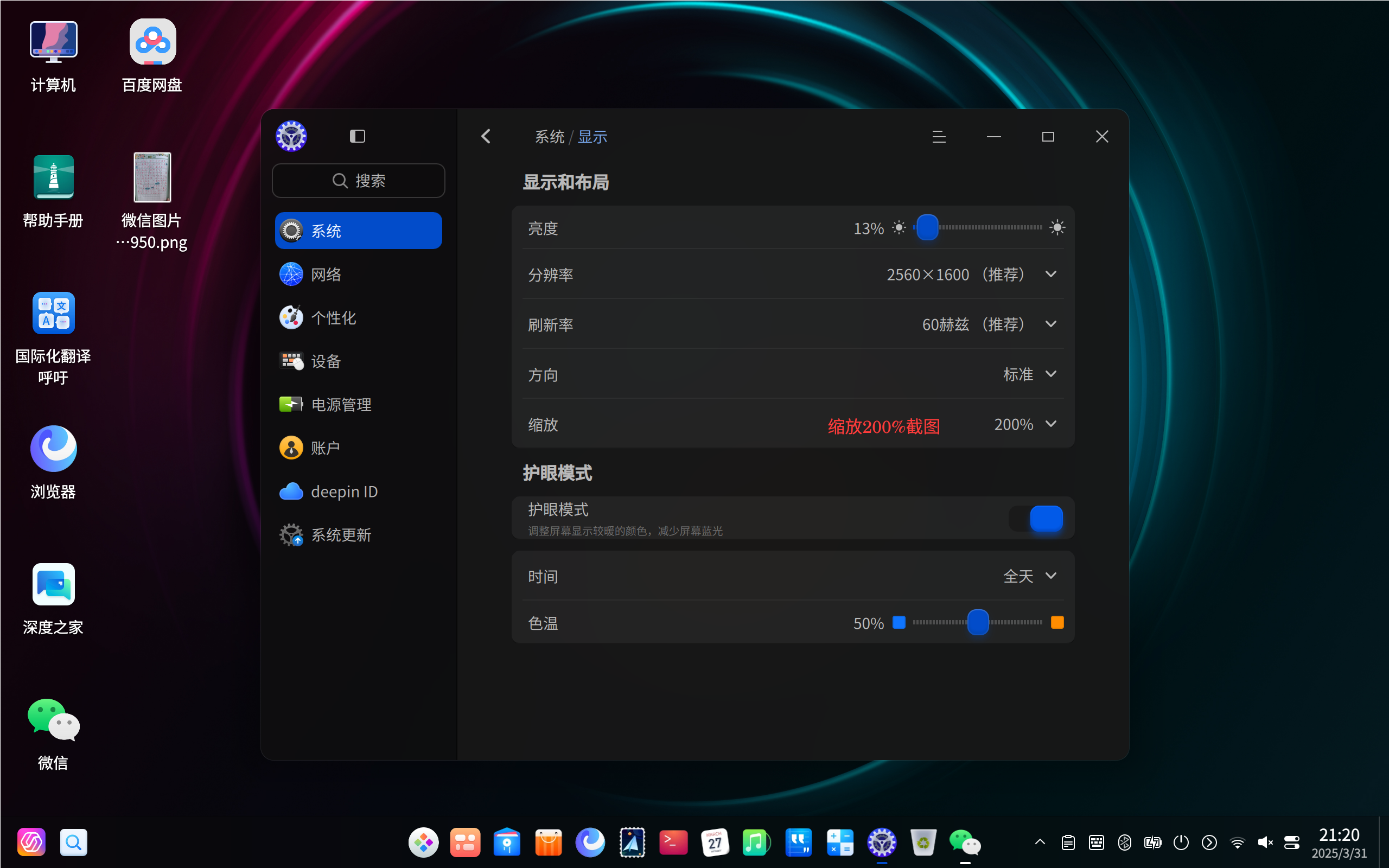Open 国际化翻译呼吁 desktop icon
Image resolution: width=1389 pixels, height=868 pixels.
click(x=53, y=337)
